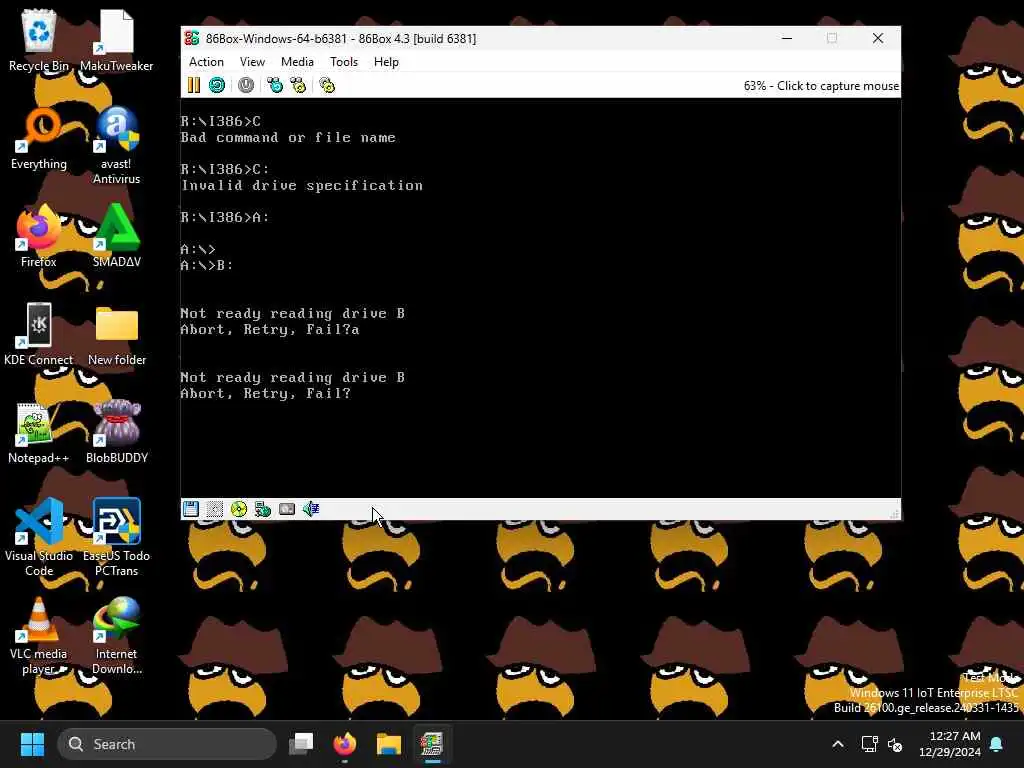Close the 86Box window
Viewport: 1024px width, 768px height.
878,39
